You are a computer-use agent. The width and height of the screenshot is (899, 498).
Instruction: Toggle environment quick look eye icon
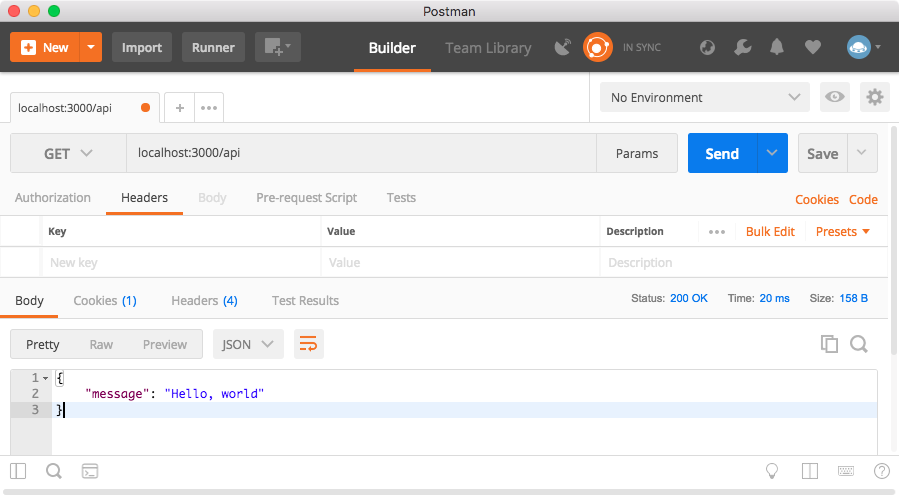[x=835, y=97]
